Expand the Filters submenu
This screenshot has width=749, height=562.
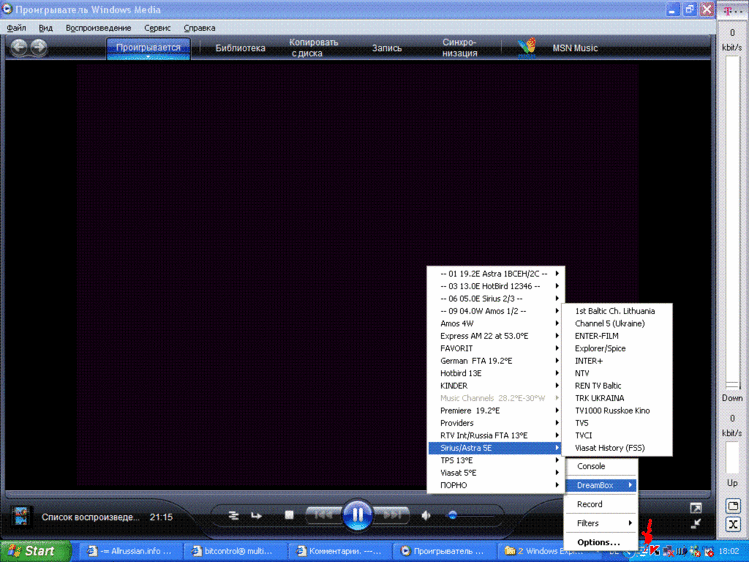coord(601,523)
